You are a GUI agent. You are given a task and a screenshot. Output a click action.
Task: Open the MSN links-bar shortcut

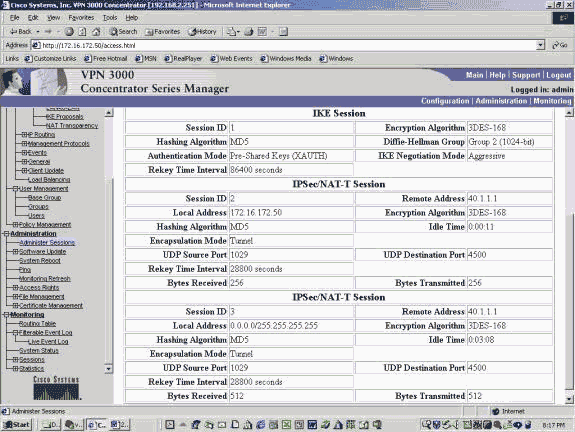point(146,59)
